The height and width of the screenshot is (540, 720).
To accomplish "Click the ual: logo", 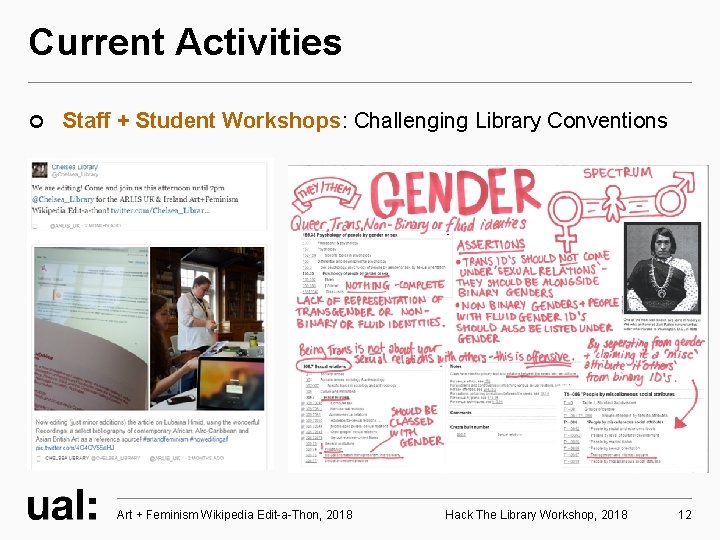I will pos(62,505).
